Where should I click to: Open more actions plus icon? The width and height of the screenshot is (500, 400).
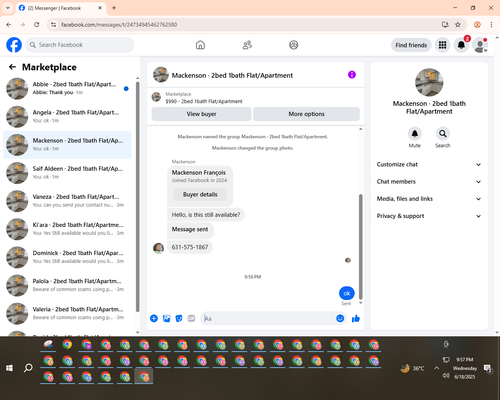pyautogui.click(x=154, y=318)
